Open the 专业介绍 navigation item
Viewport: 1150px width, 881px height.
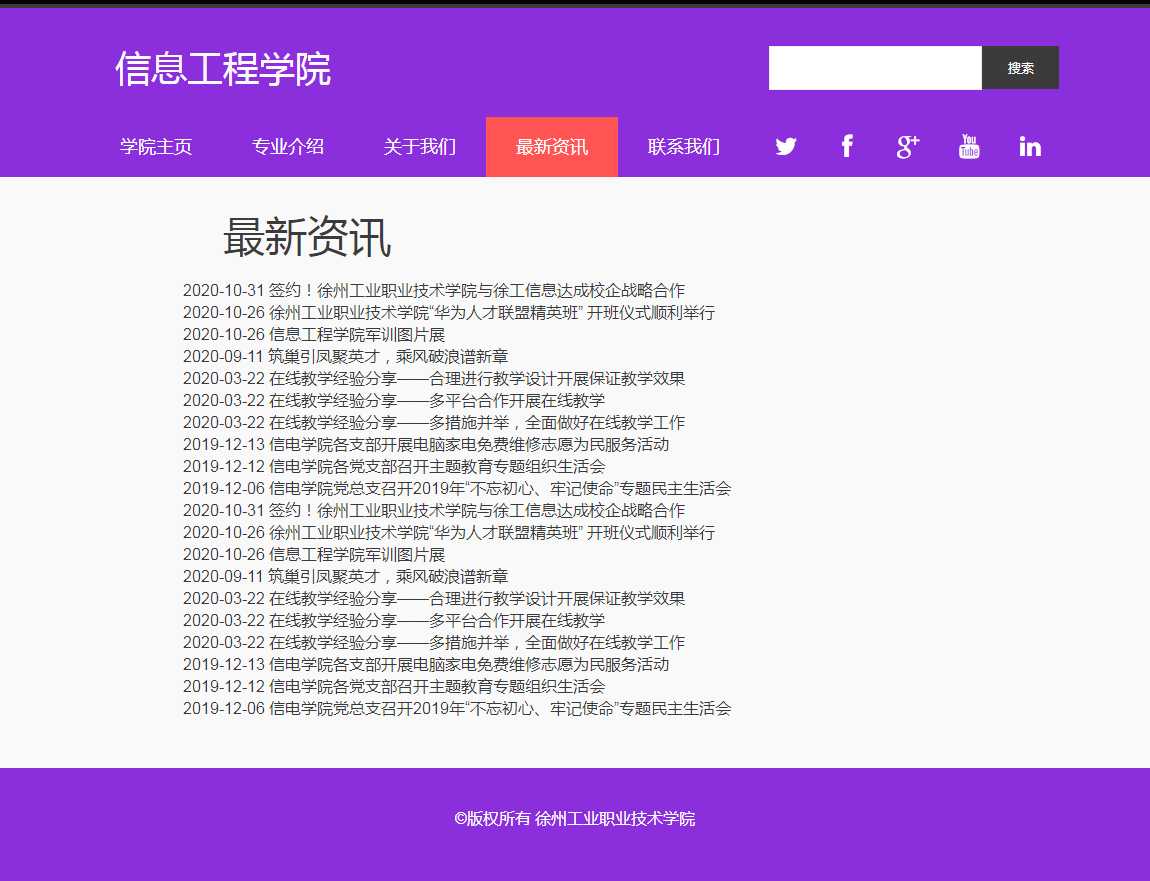point(288,147)
